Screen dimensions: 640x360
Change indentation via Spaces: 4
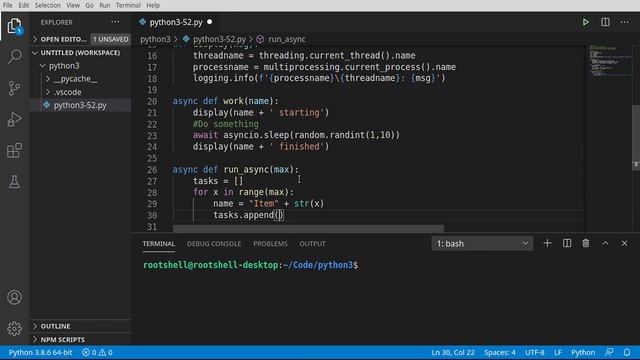click(x=500, y=352)
